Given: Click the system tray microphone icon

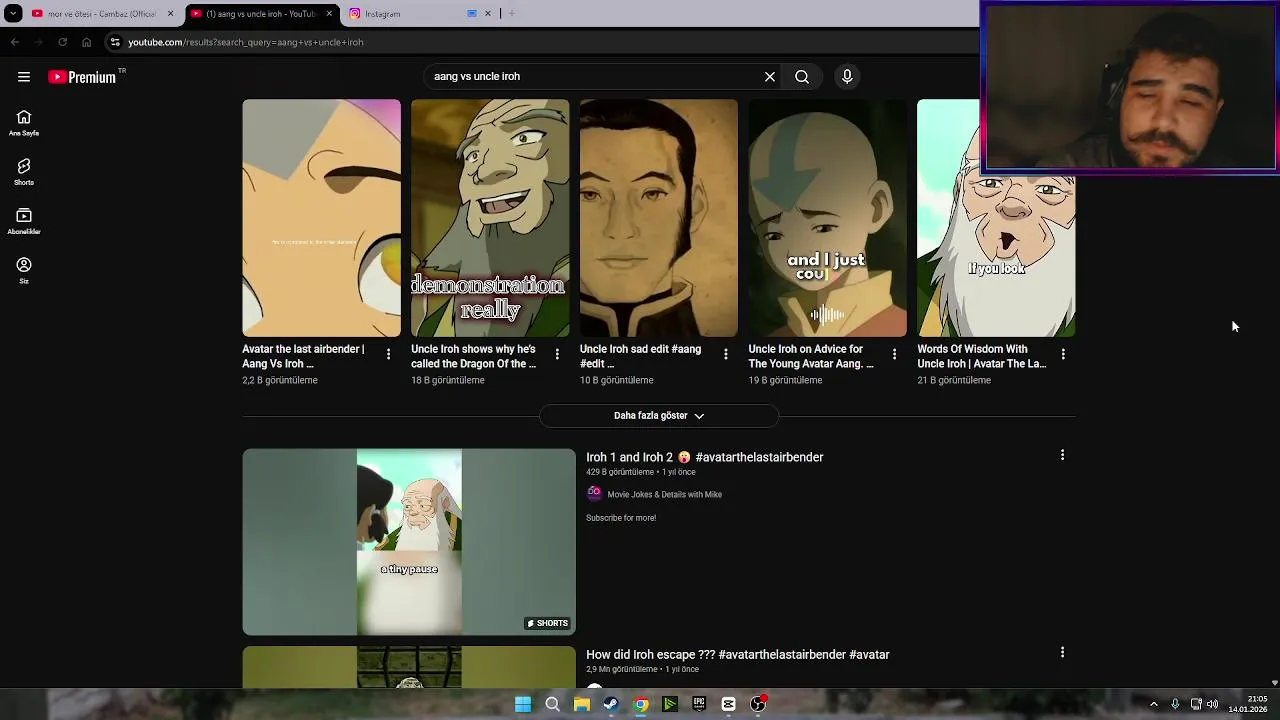Looking at the screenshot, I should (1175, 704).
